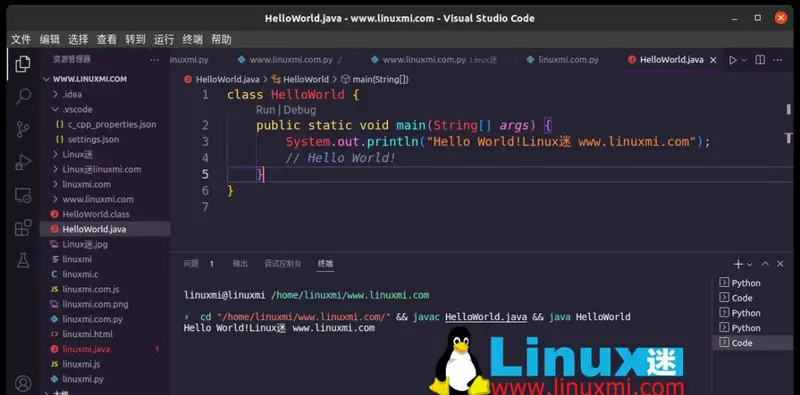Open the Remote Explorer view

(23, 195)
